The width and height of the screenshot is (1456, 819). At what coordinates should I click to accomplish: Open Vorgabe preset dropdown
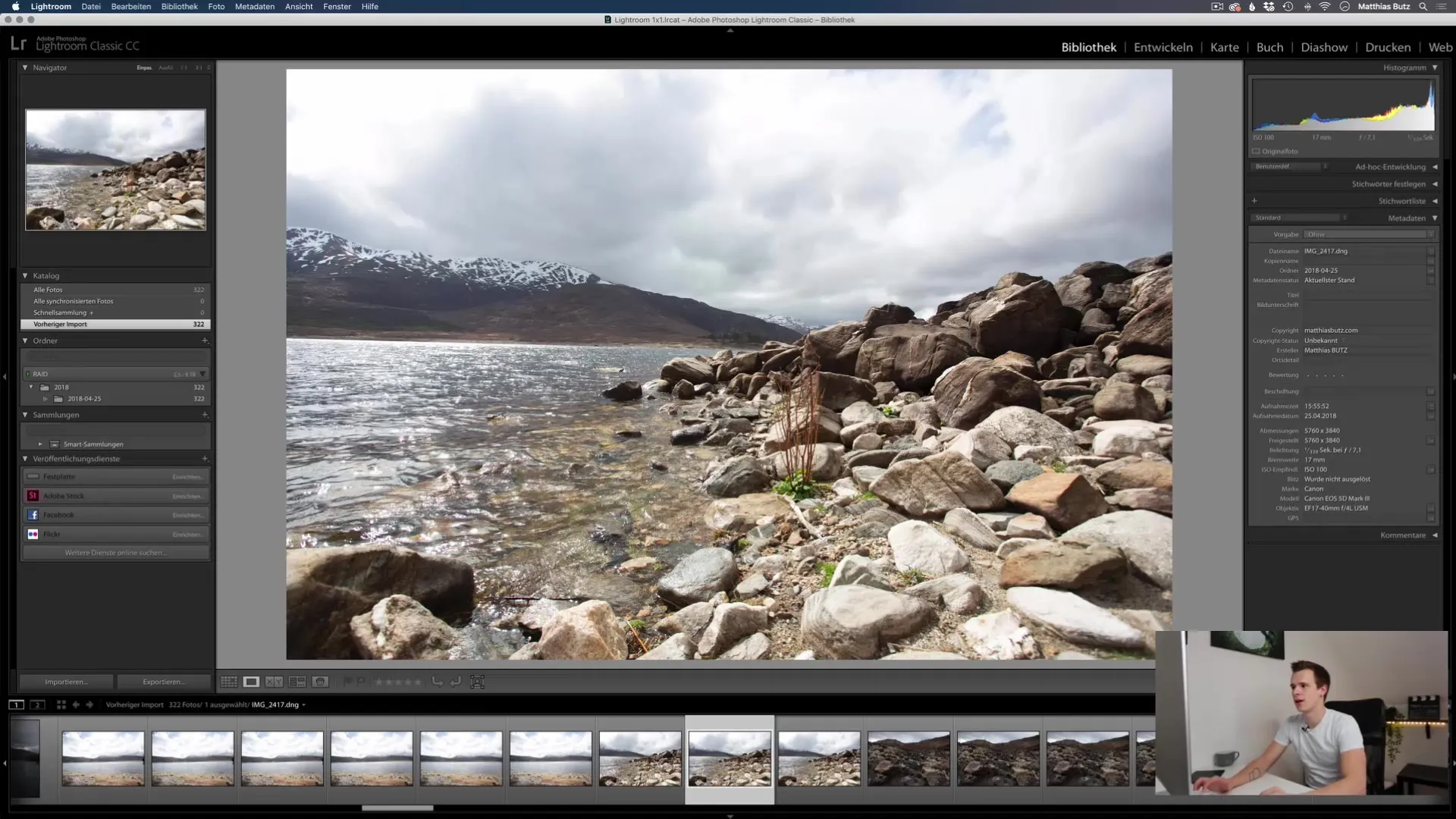[x=1369, y=234]
